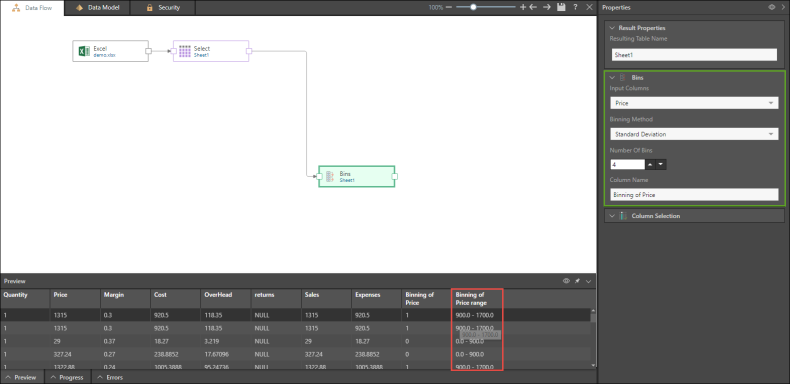The height and width of the screenshot is (384, 790).
Task: Select the Bins node on canvas
Action: 356,176
